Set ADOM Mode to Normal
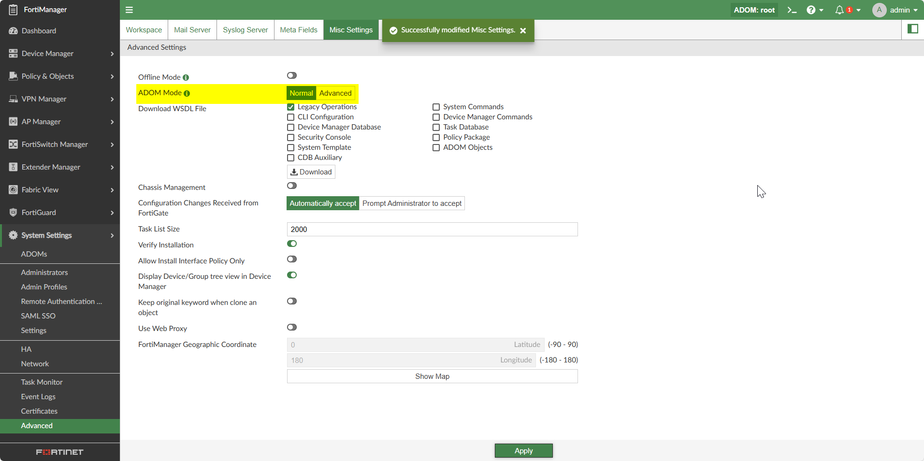Viewport: 924px width, 461px height. coord(301,93)
